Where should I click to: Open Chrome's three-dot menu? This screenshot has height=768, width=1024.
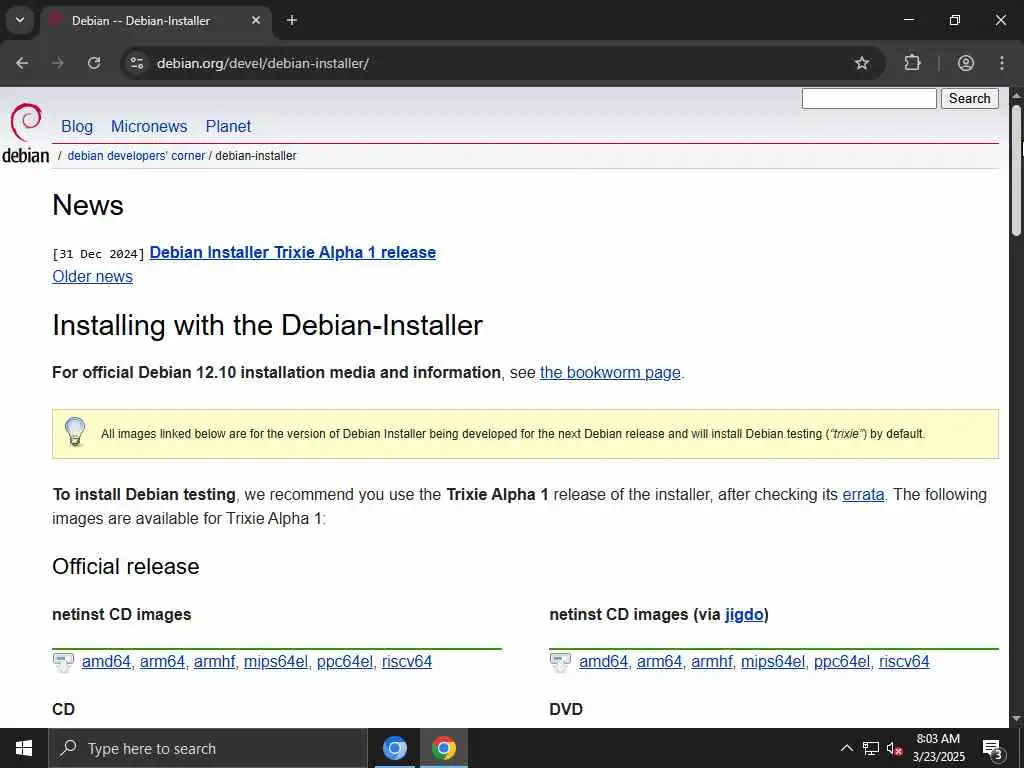pos(1002,63)
